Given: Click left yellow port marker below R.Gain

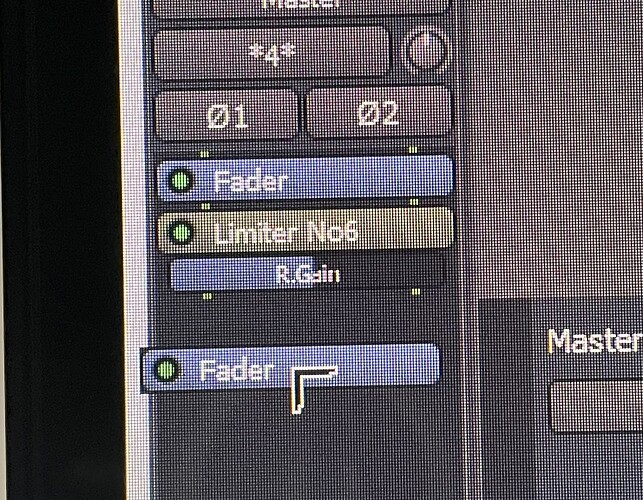Looking at the screenshot, I should [207, 296].
